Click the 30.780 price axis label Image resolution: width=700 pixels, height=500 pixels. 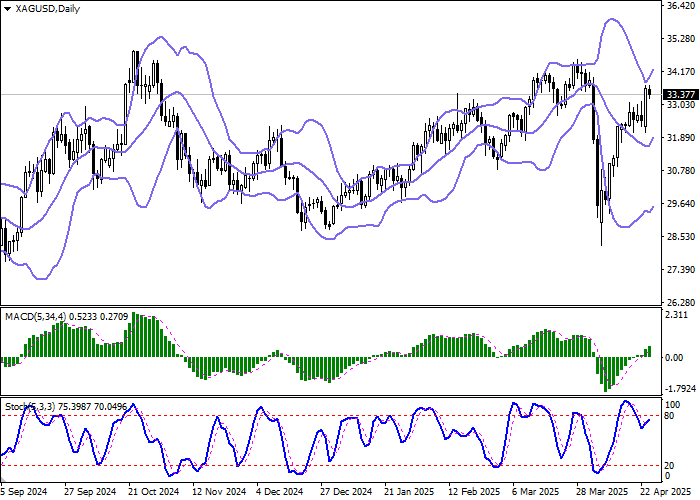click(680, 171)
